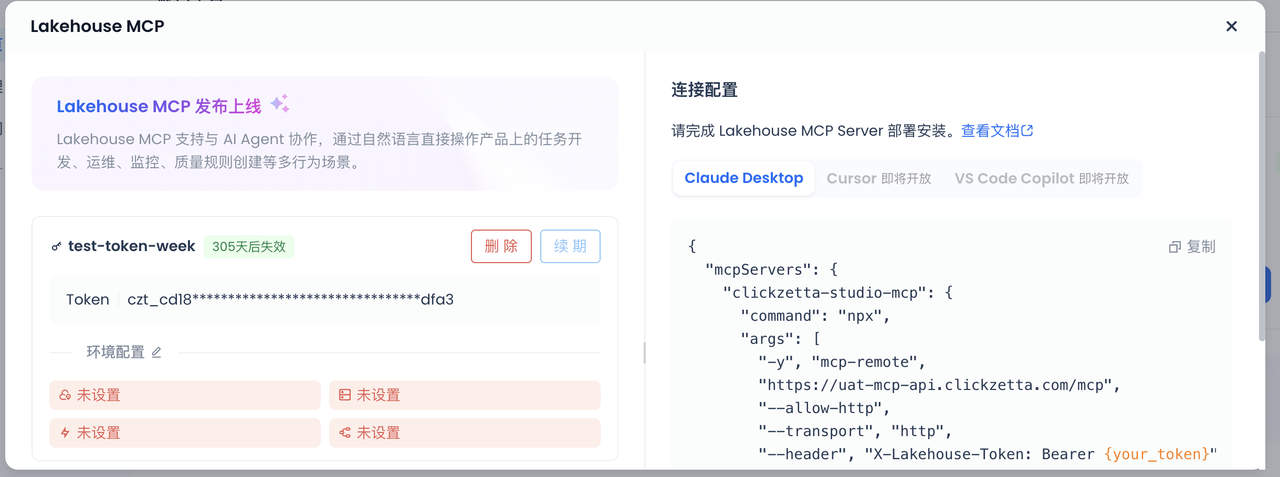Close the Lakehouse MCP dialog
Image resolution: width=1280 pixels, height=477 pixels.
click(1231, 27)
